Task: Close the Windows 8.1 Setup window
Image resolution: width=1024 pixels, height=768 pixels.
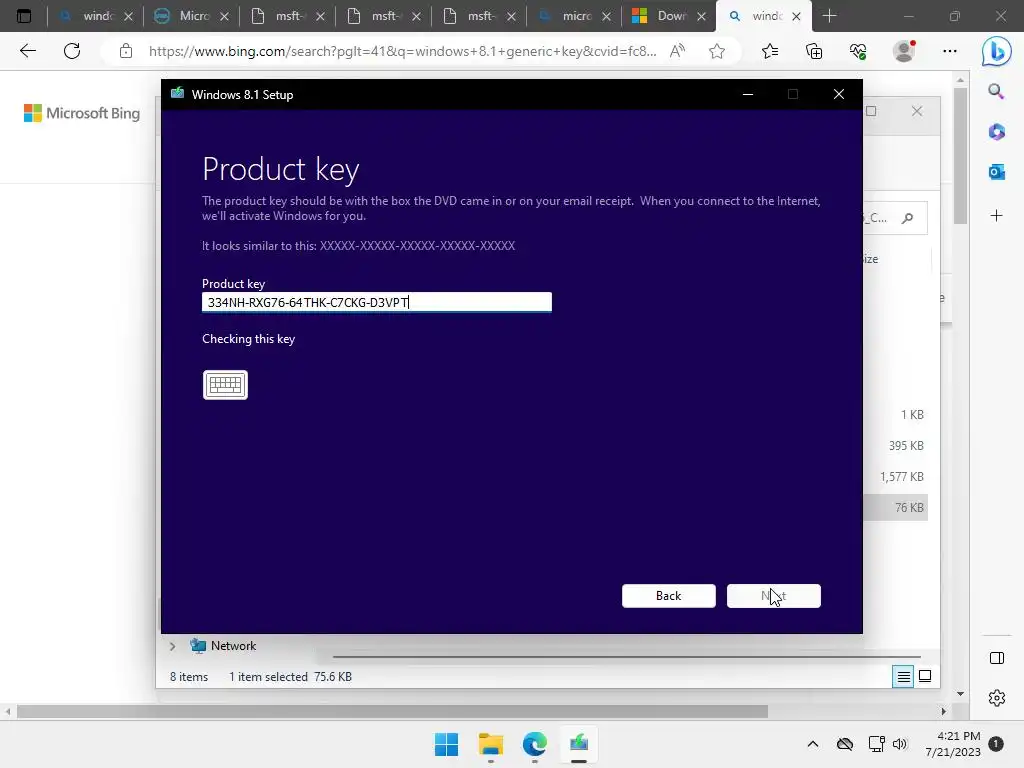Action: (839, 95)
